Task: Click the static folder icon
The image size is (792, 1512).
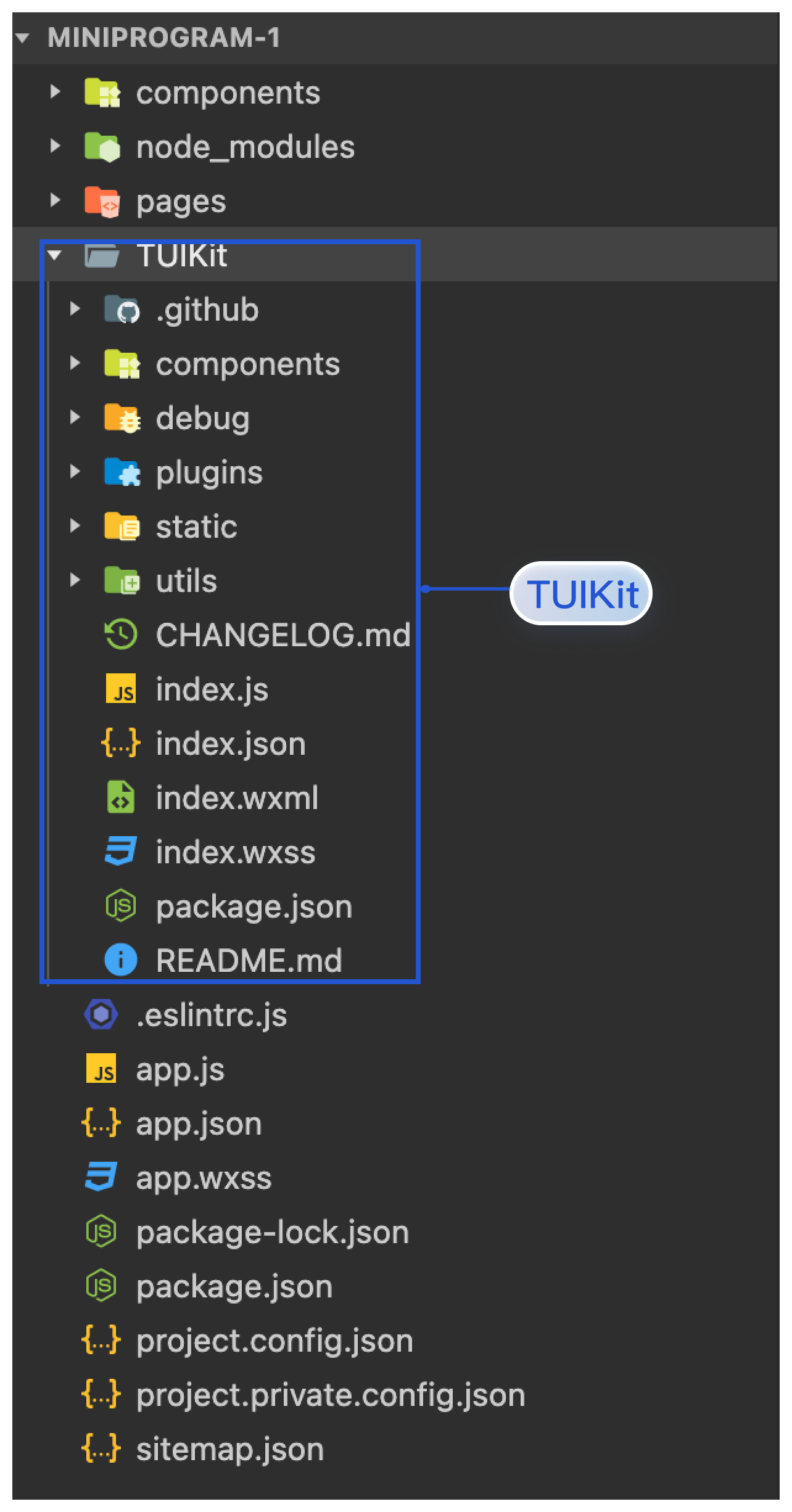Action: pos(122,527)
